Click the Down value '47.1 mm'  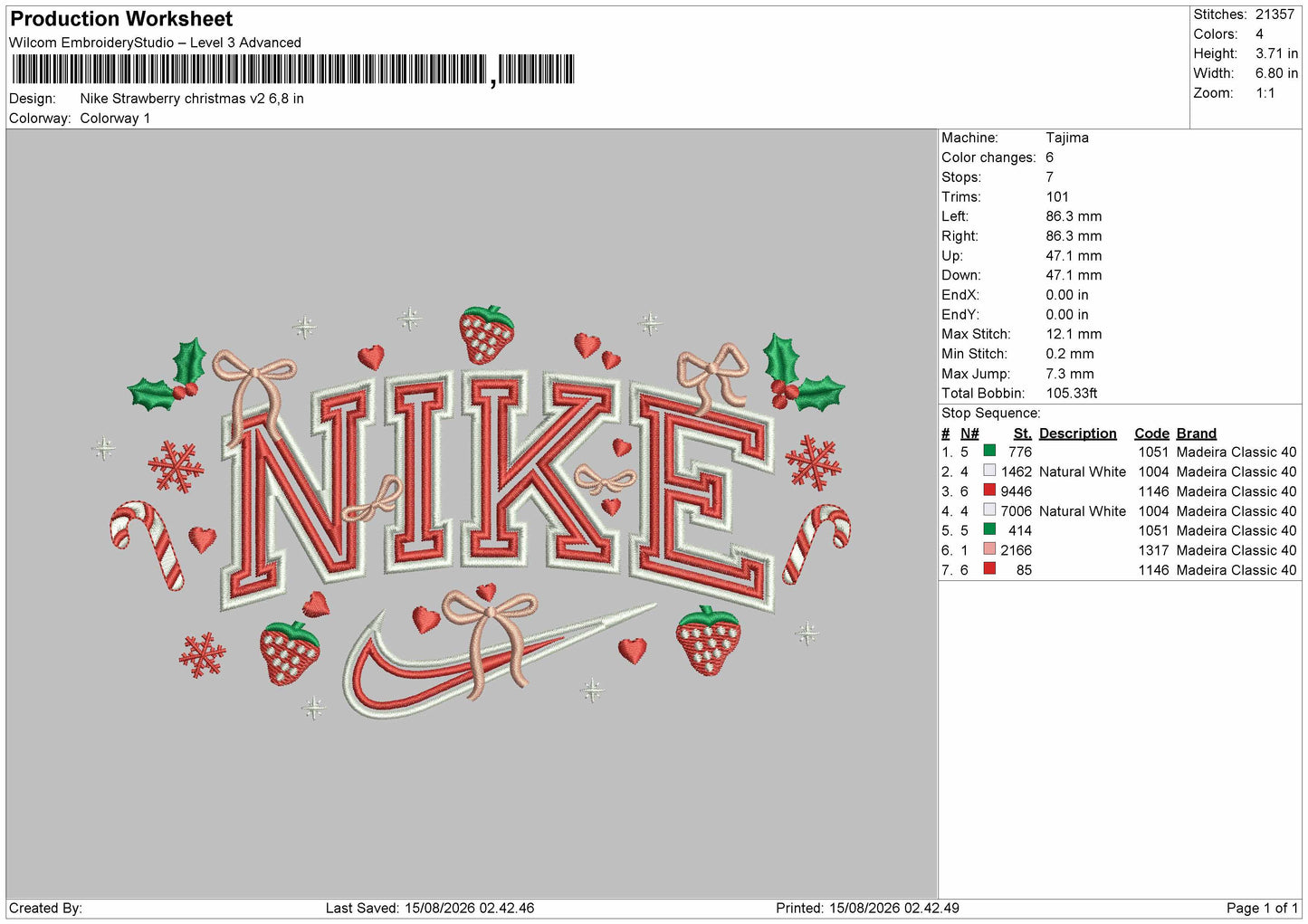pyautogui.click(x=1074, y=275)
